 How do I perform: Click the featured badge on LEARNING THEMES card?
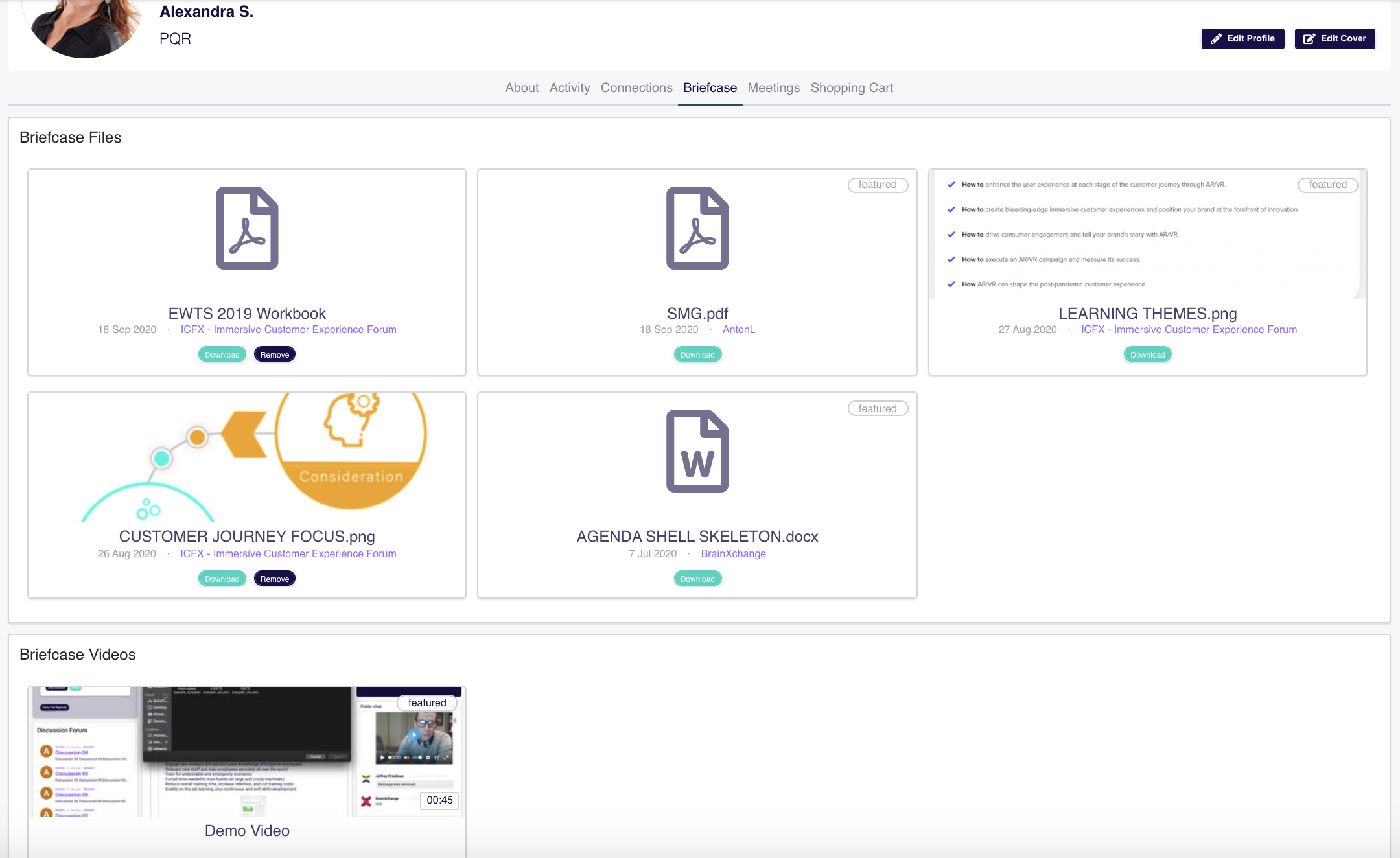tap(1327, 185)
